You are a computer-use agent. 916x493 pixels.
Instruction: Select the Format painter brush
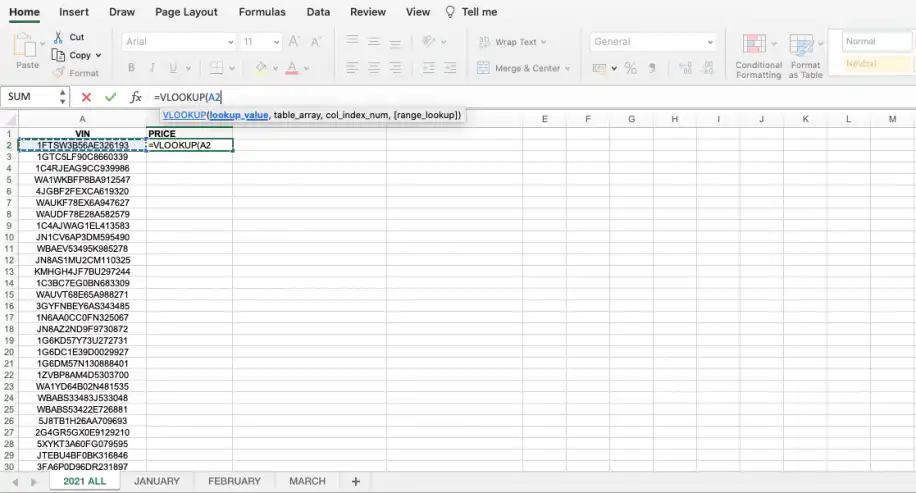click(58, 72)
